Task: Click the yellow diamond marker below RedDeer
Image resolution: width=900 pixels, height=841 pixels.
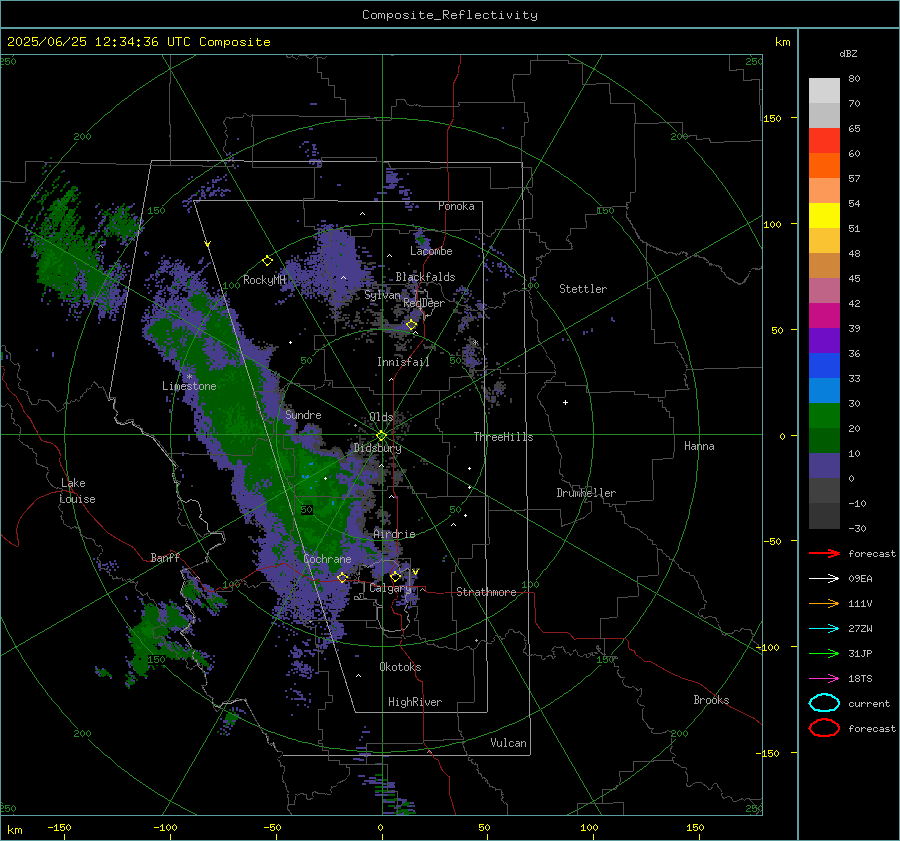Action: [x=411, y=325]
